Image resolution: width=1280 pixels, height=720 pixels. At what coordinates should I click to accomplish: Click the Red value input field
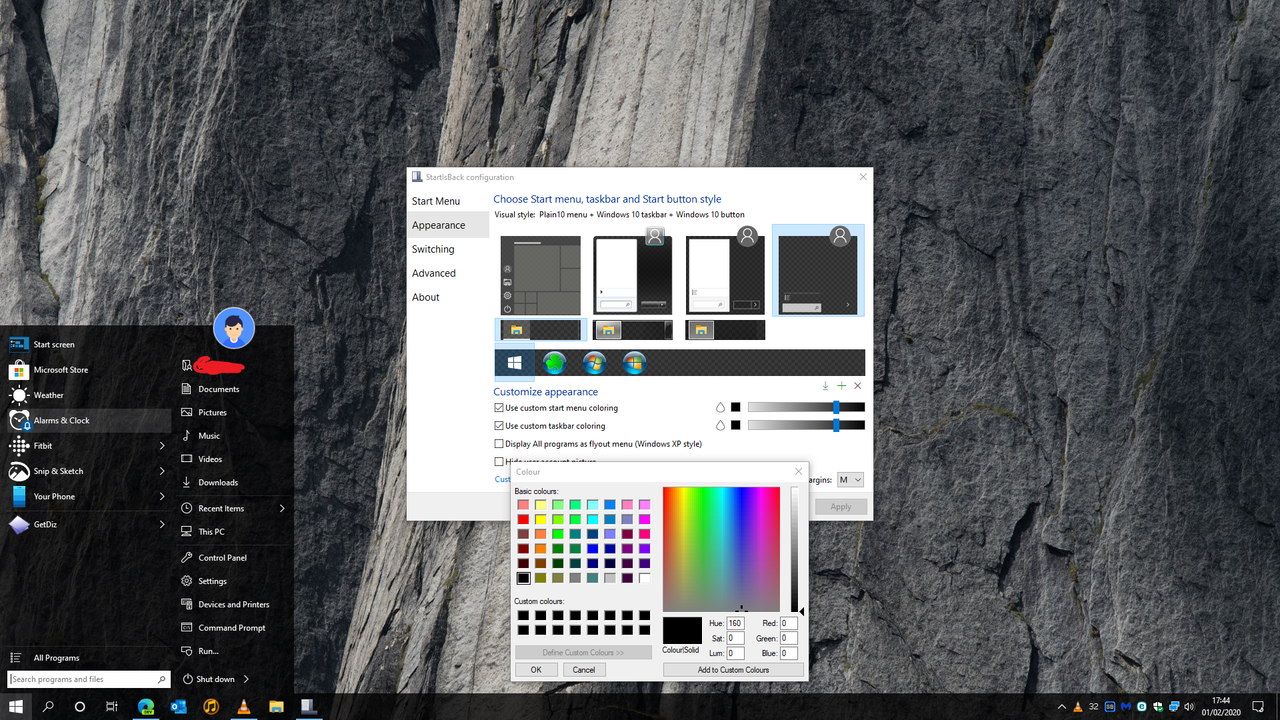coord(789,623)
